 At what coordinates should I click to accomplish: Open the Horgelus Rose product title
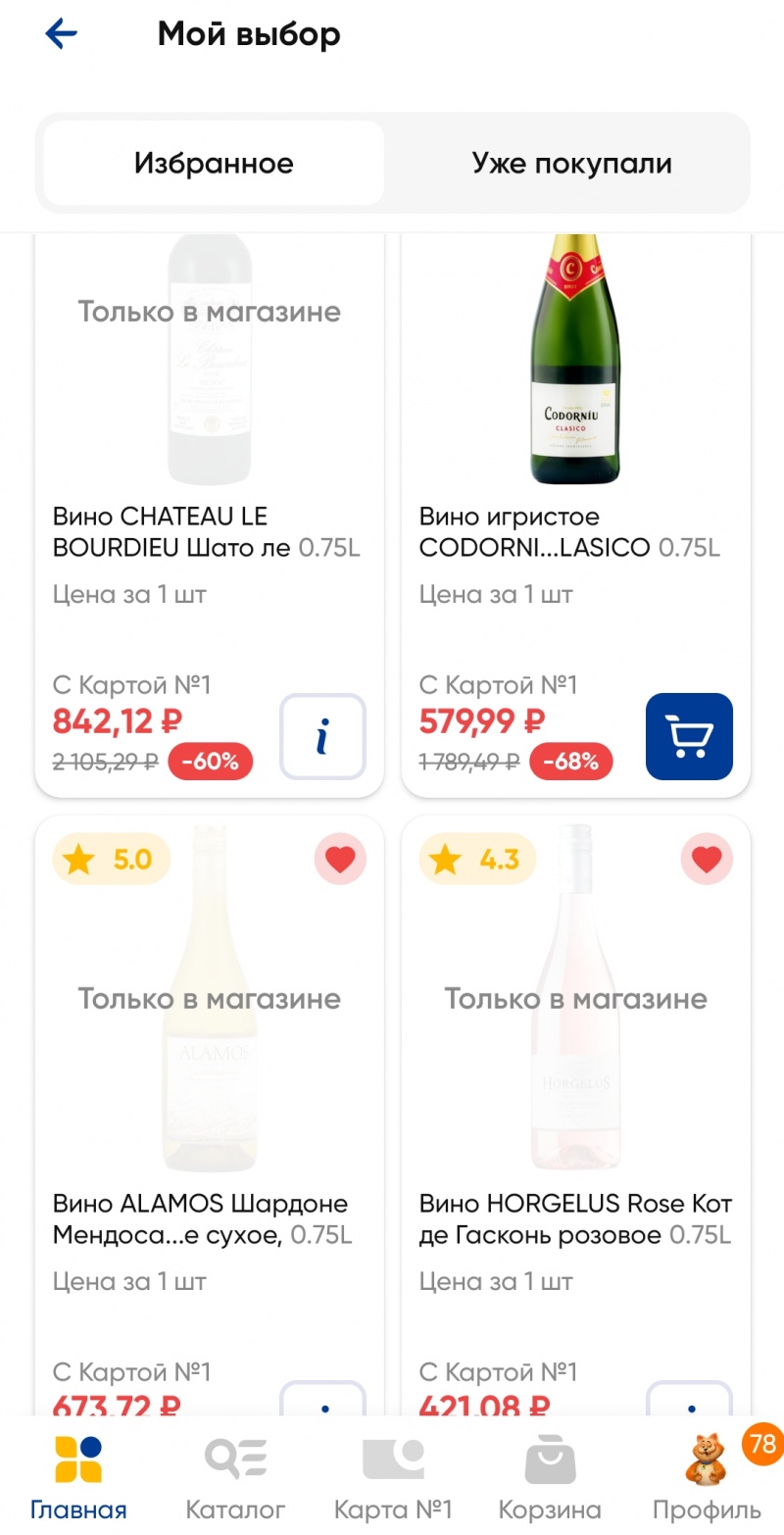click(x=575, y=1218)
